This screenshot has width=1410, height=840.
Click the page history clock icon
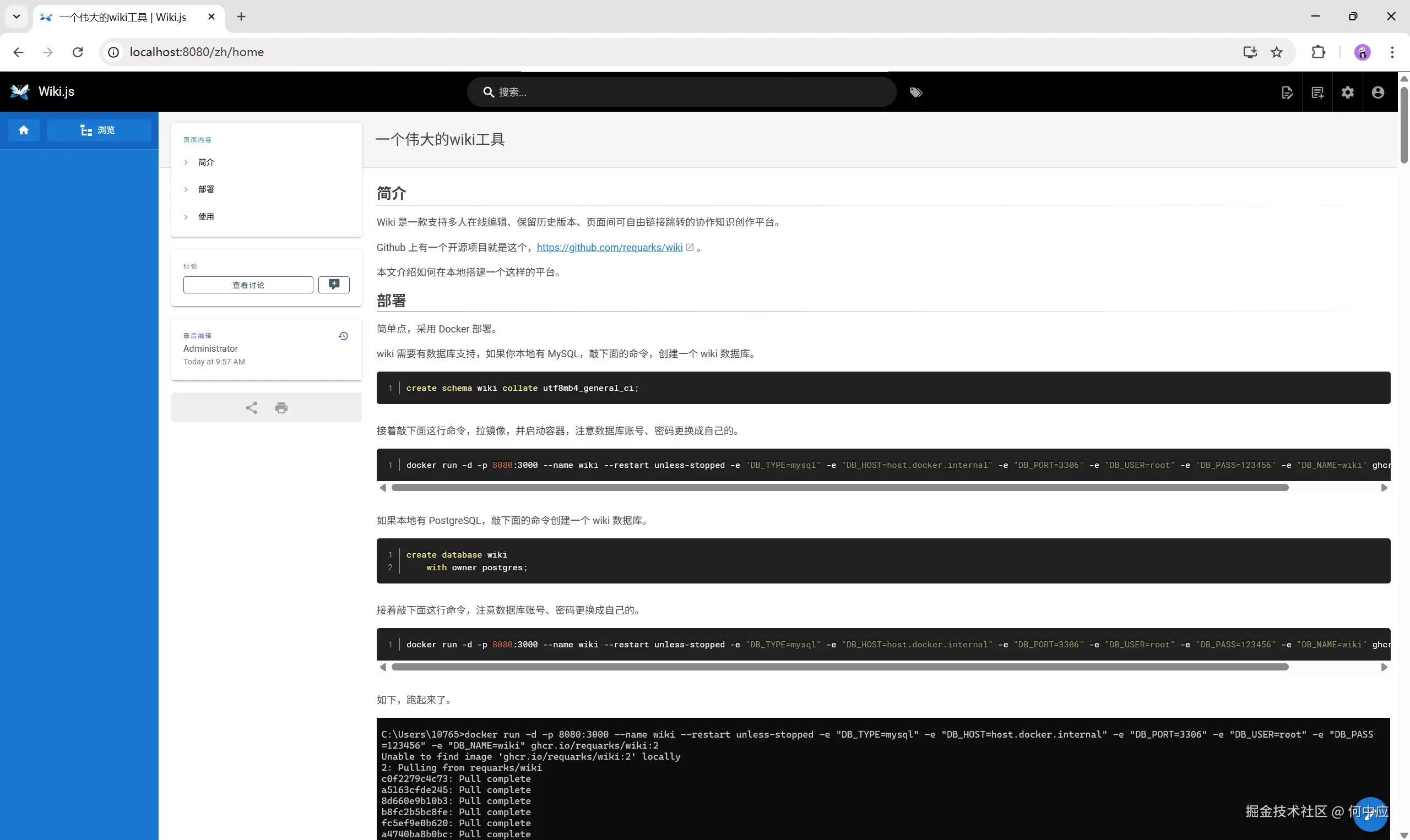(x=343, y=336)
